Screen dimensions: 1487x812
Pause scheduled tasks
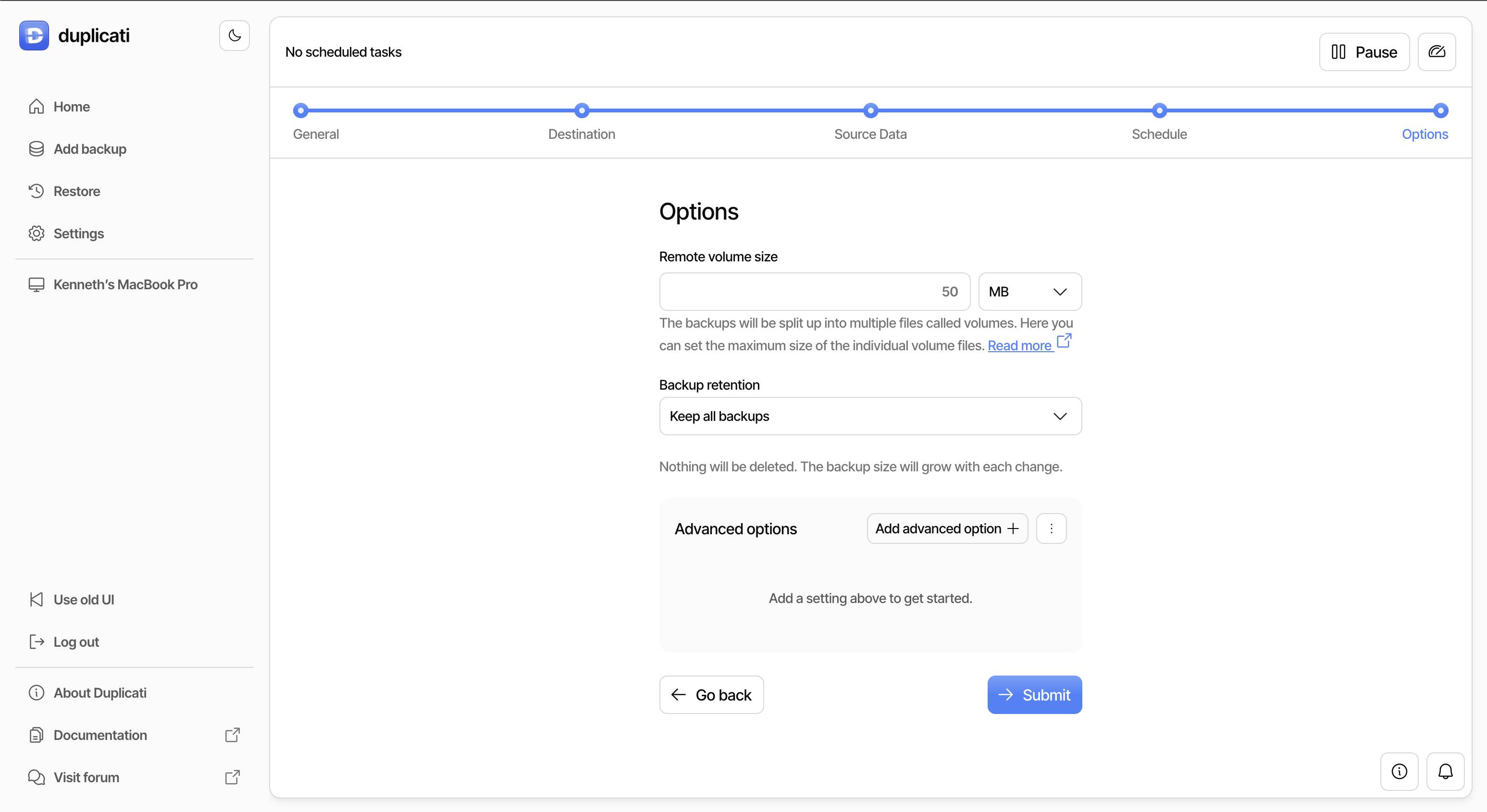1363,52
